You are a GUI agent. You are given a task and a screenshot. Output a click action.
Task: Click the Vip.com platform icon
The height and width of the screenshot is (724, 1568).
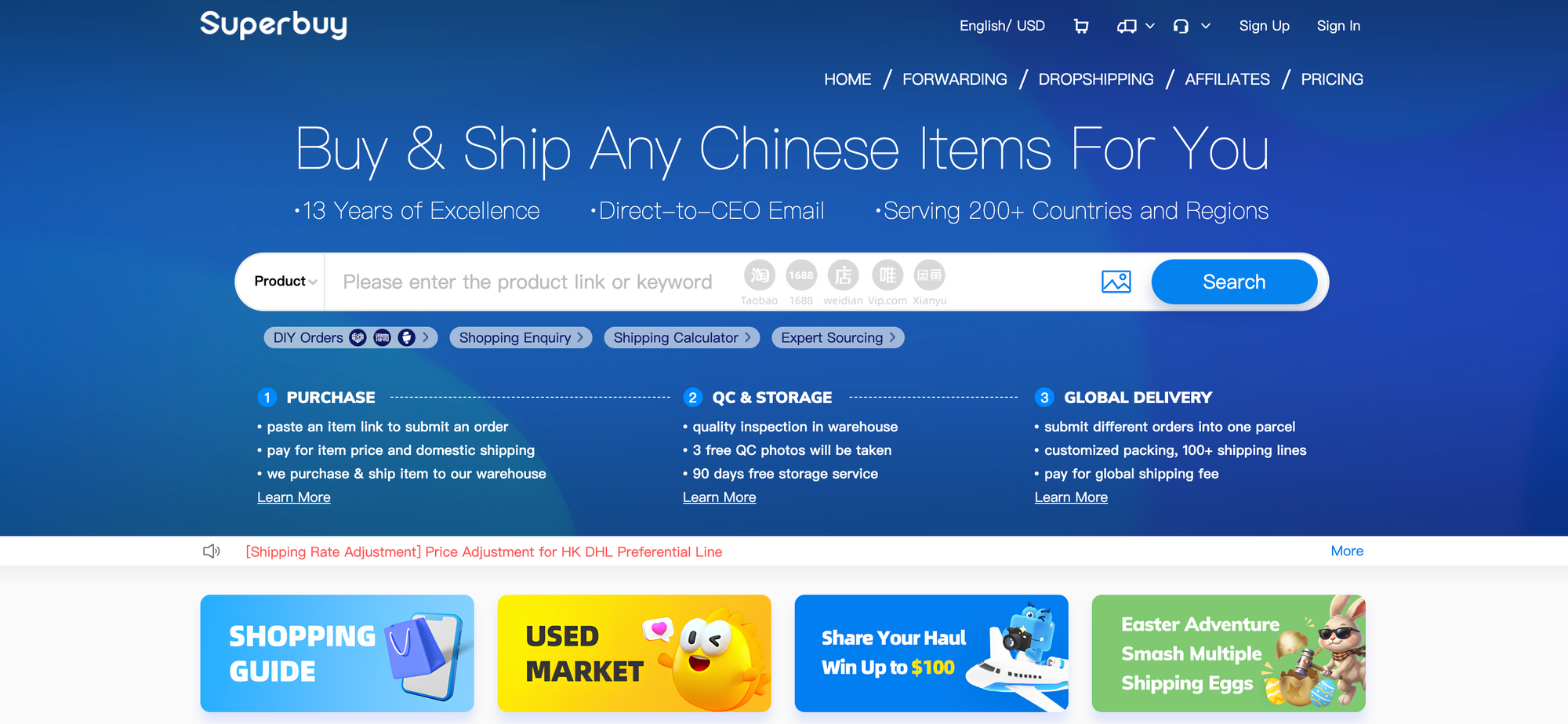point(887,275)
